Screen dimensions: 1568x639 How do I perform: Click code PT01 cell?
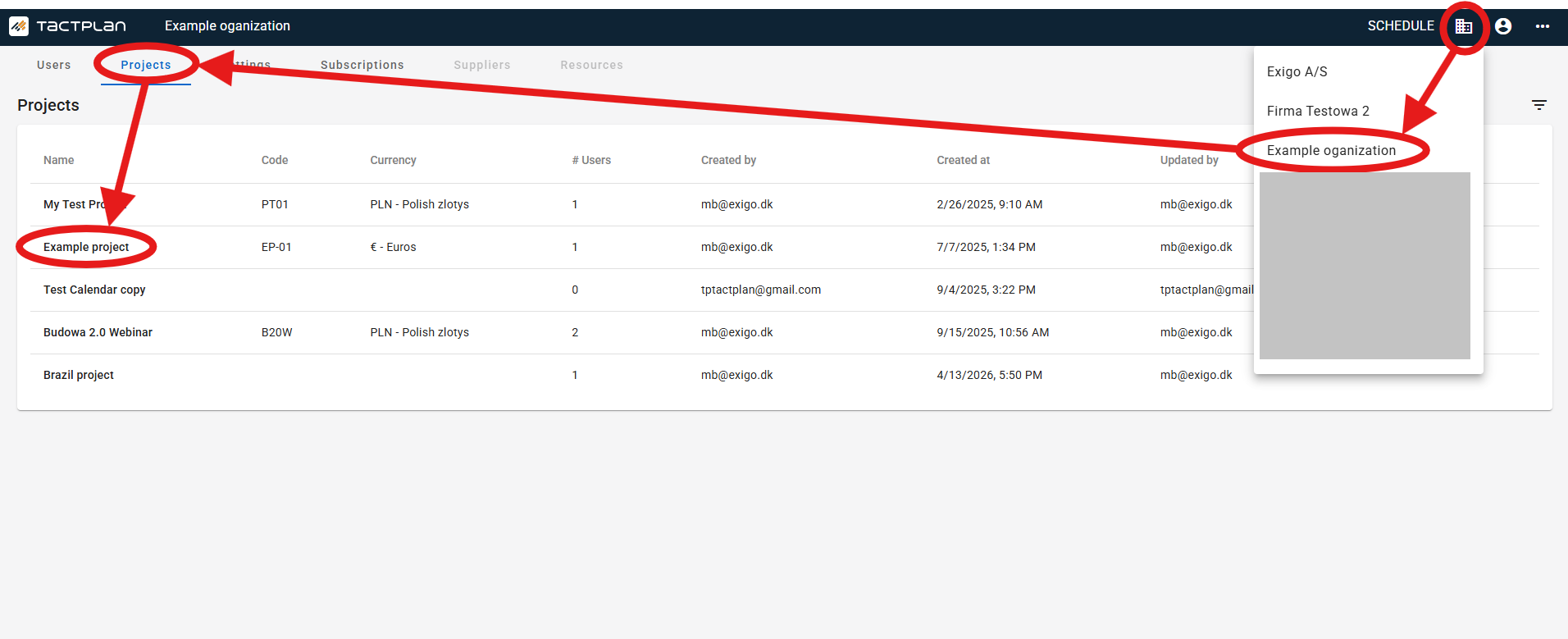tap(275, 204)
